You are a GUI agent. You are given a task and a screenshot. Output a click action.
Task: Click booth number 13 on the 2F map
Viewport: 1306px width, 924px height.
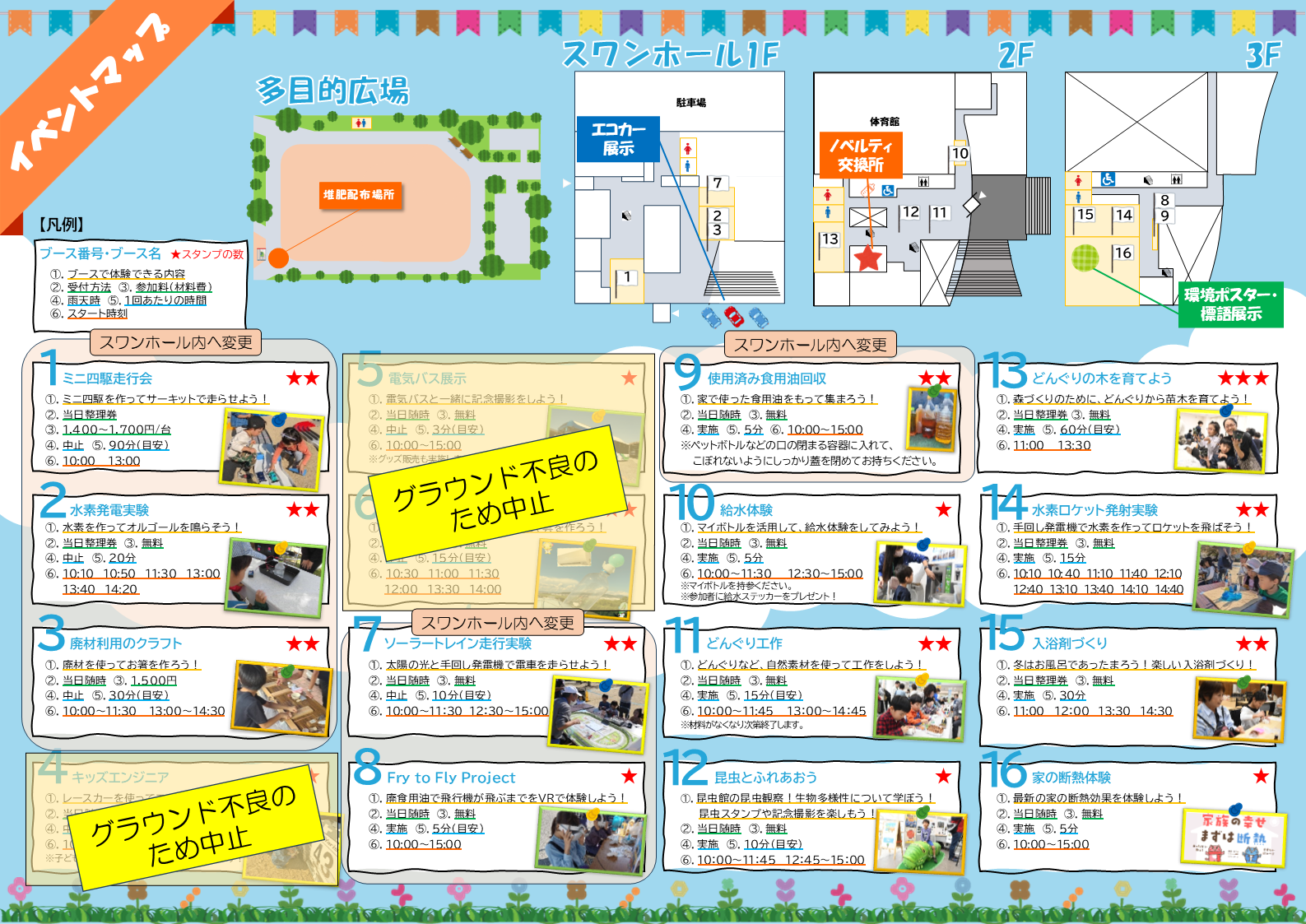click(830, 239)
